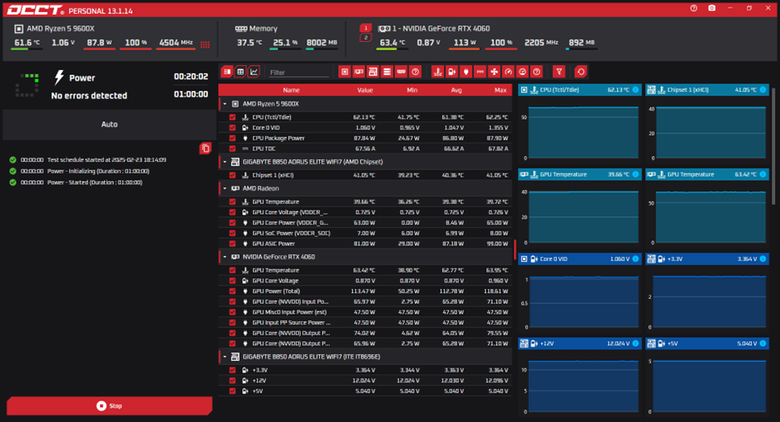Screen dimensions: 780x422
Task: Open the CPU core grid icon in header
Action: pos(205,44)
